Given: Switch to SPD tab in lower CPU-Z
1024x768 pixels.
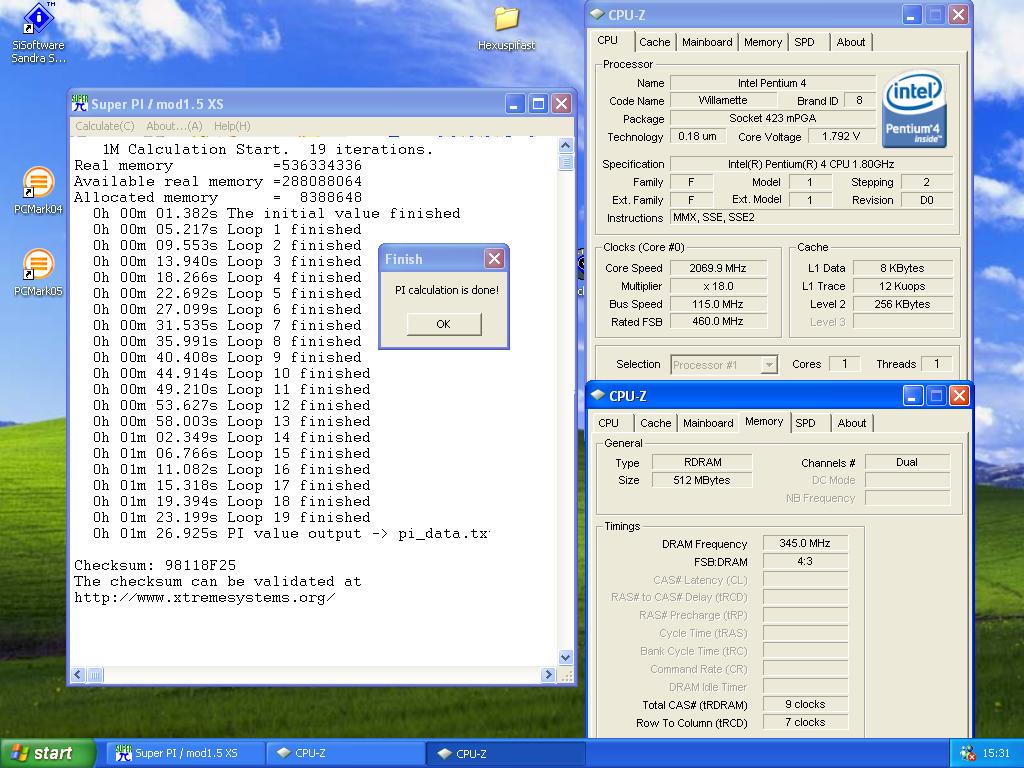Looking at the screenshot, I should (x=806, y=423).
